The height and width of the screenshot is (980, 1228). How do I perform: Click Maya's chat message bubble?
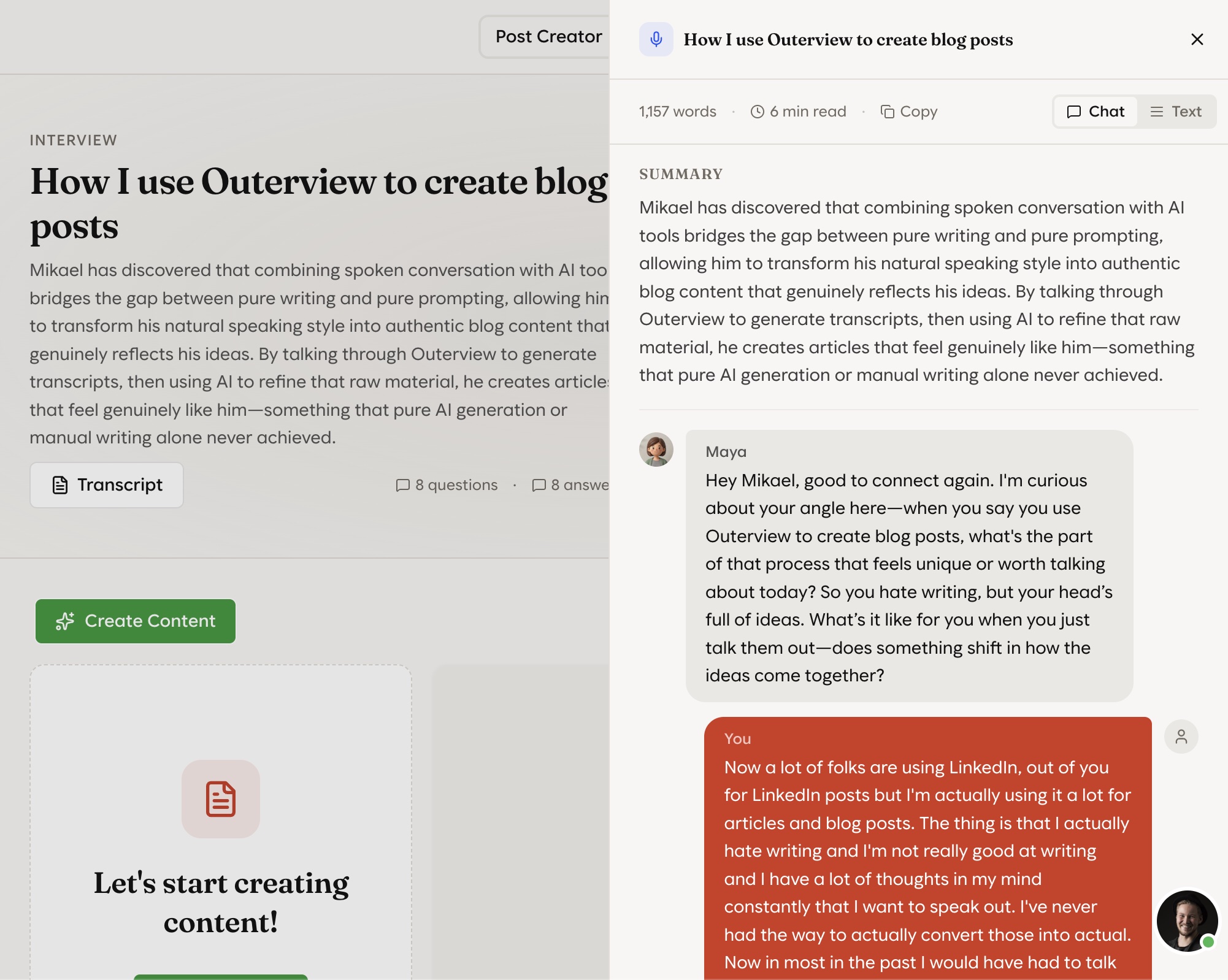[909, 566]
